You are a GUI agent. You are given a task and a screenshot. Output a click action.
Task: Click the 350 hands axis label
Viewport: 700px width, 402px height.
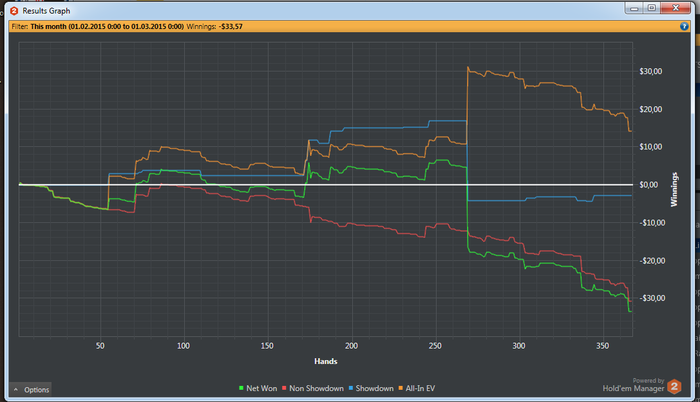point(602,346)
